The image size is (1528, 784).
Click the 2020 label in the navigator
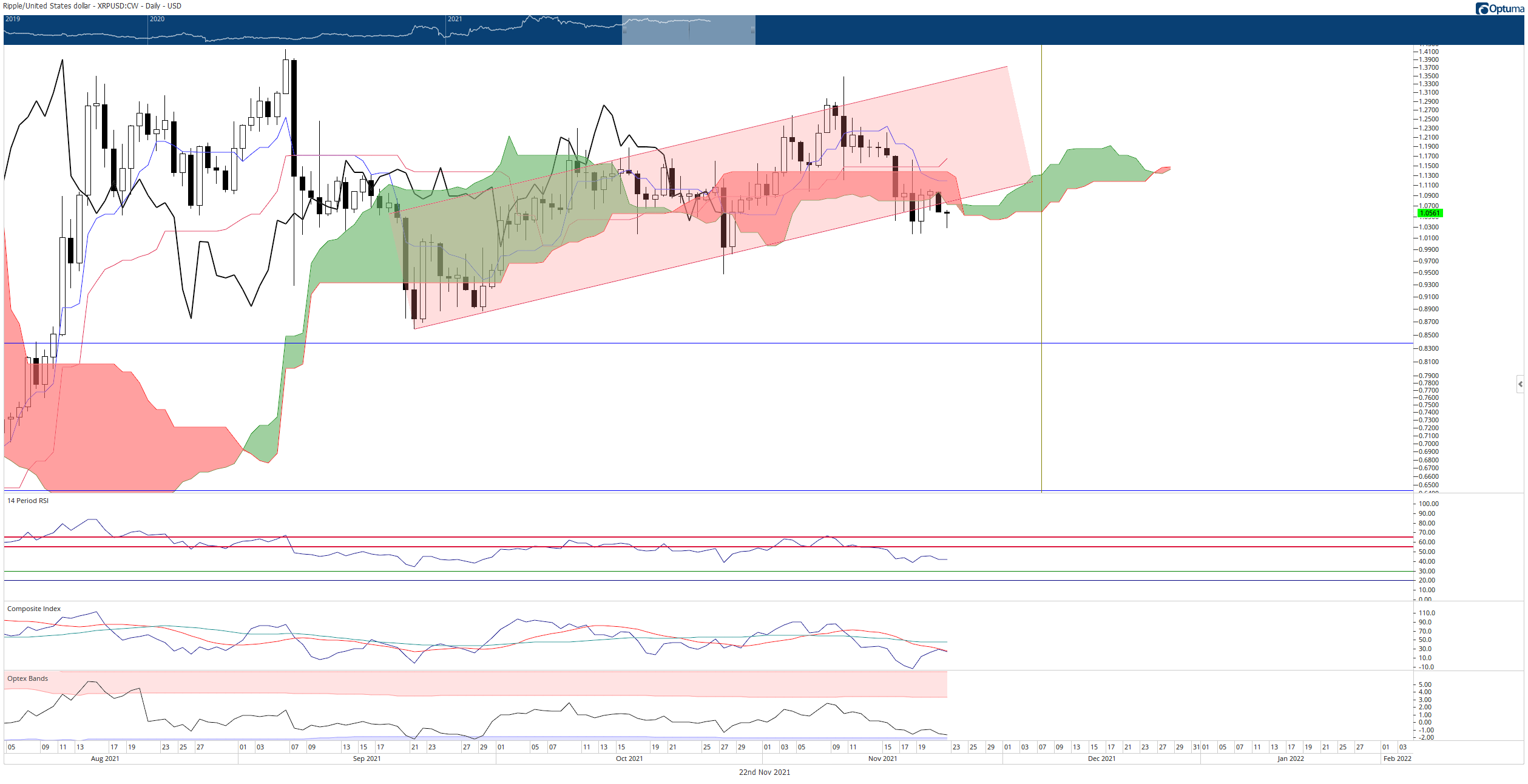[x=157, y=19]
